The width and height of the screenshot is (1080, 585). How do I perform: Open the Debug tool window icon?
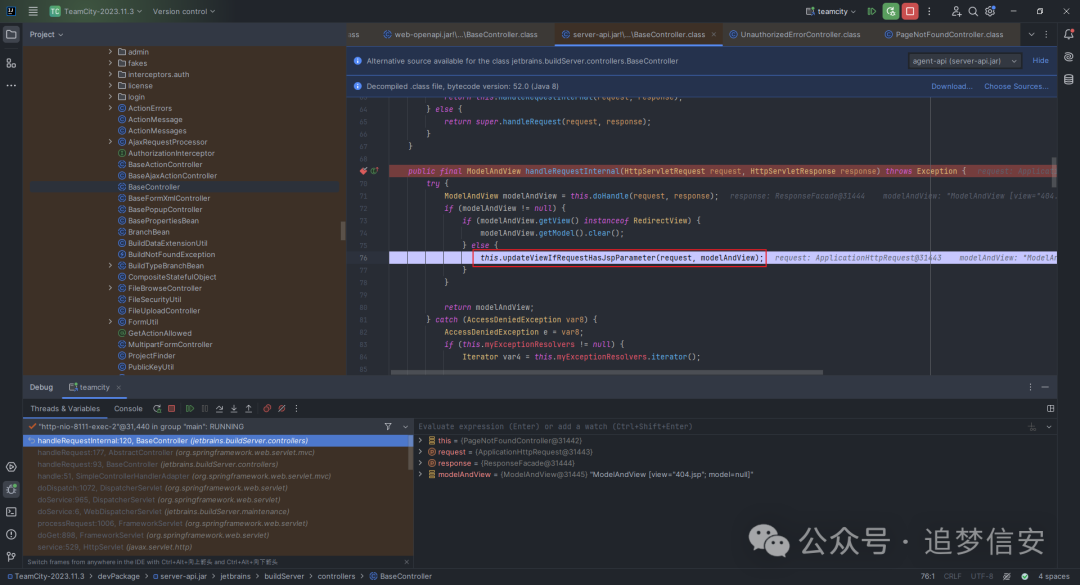point(11,489)
